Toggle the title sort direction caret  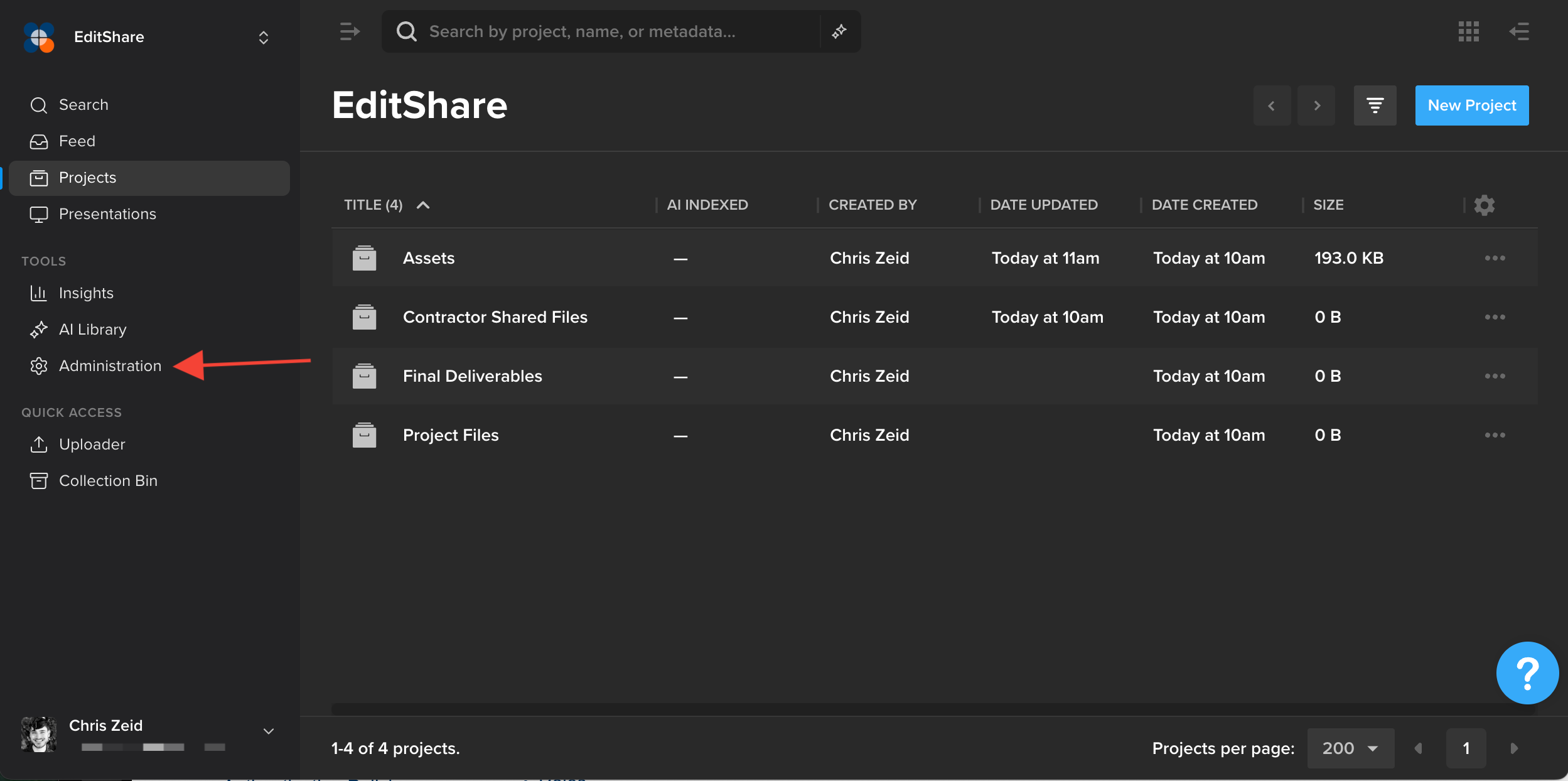tap(423, 205)
